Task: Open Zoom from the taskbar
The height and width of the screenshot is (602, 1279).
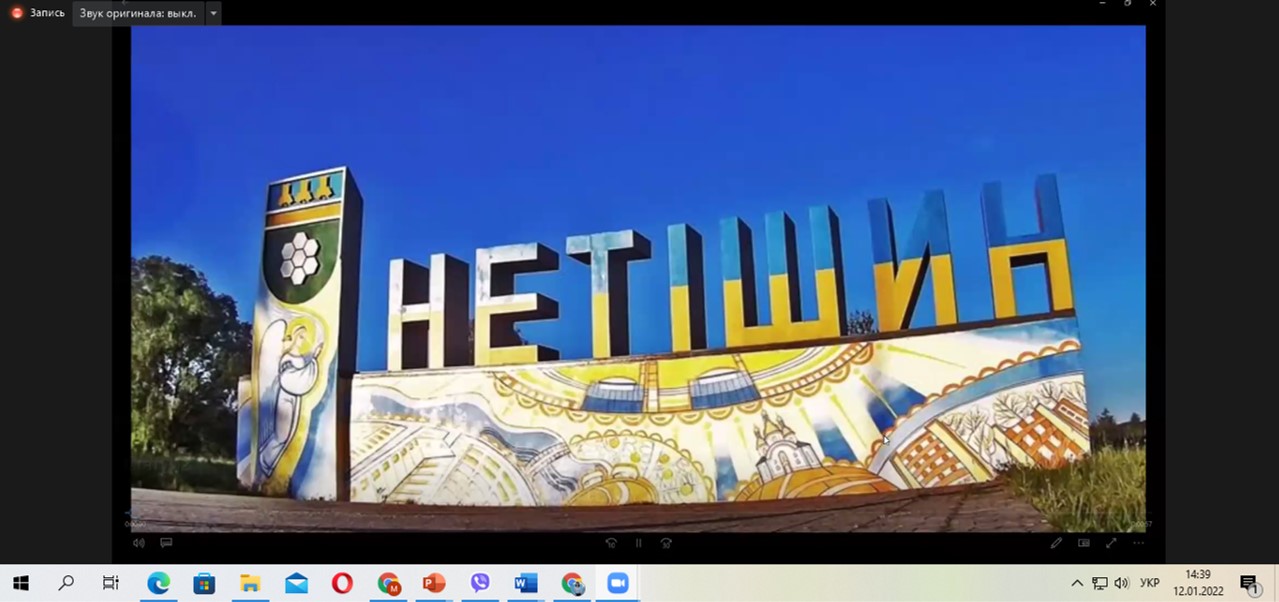Action: (618, 583)
